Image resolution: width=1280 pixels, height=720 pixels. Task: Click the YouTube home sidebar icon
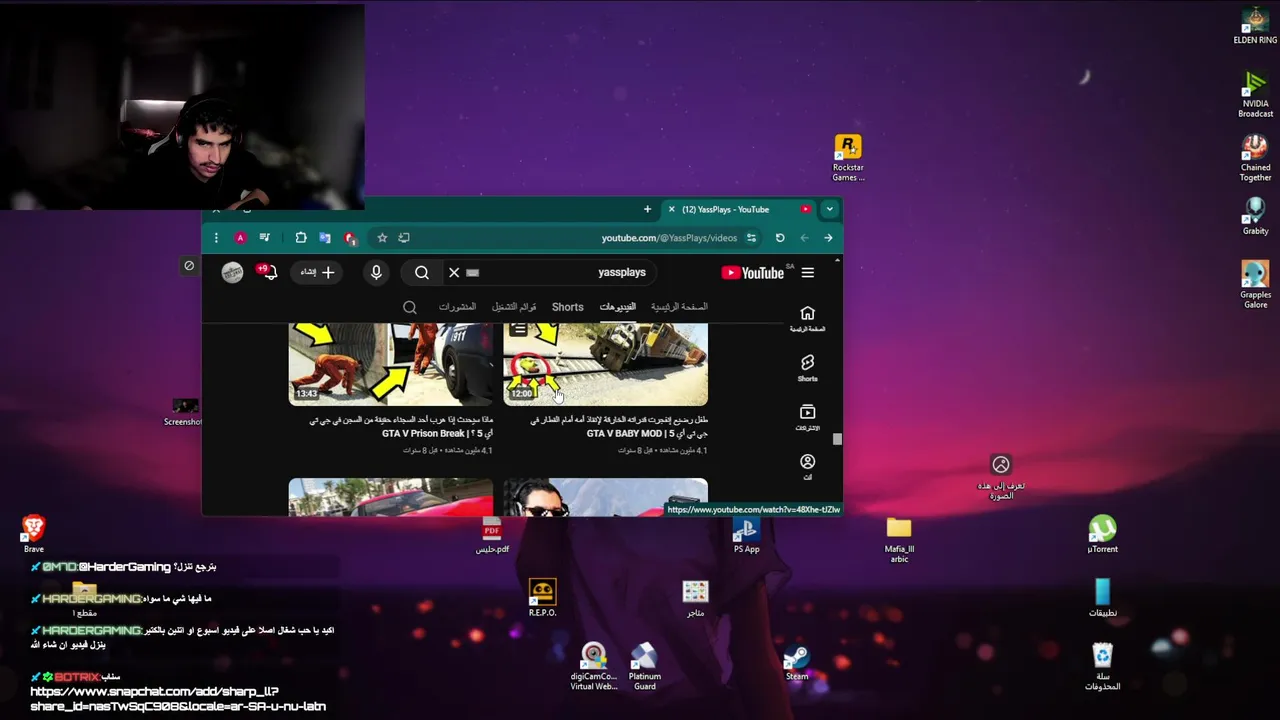tap(807, 318)
